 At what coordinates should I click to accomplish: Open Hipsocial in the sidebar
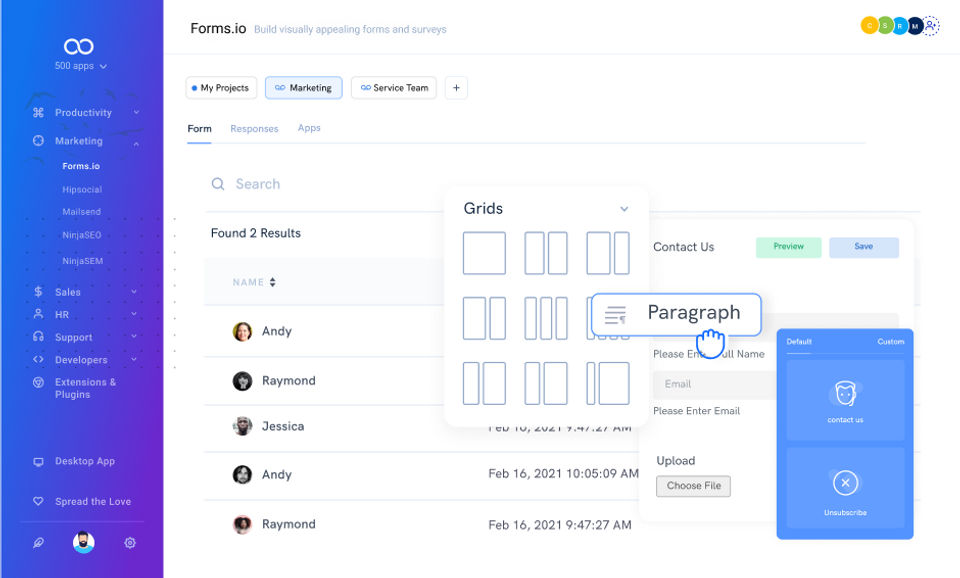pos(82,189)
